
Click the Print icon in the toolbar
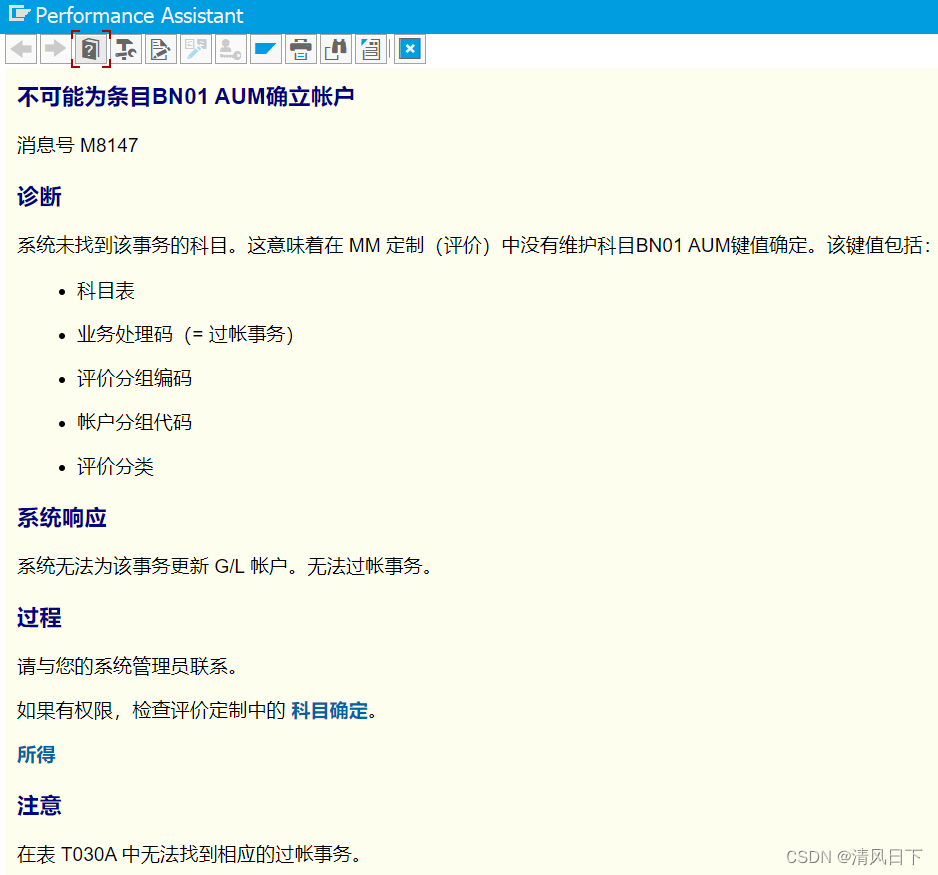(300, 49)
